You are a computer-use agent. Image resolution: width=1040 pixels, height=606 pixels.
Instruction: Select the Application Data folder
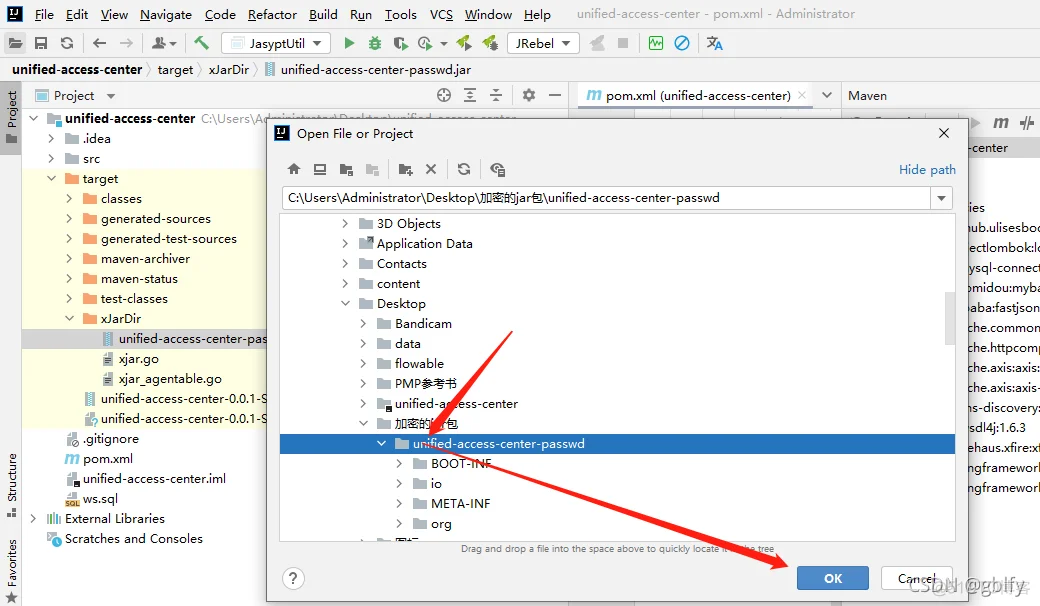click(424, 243)
